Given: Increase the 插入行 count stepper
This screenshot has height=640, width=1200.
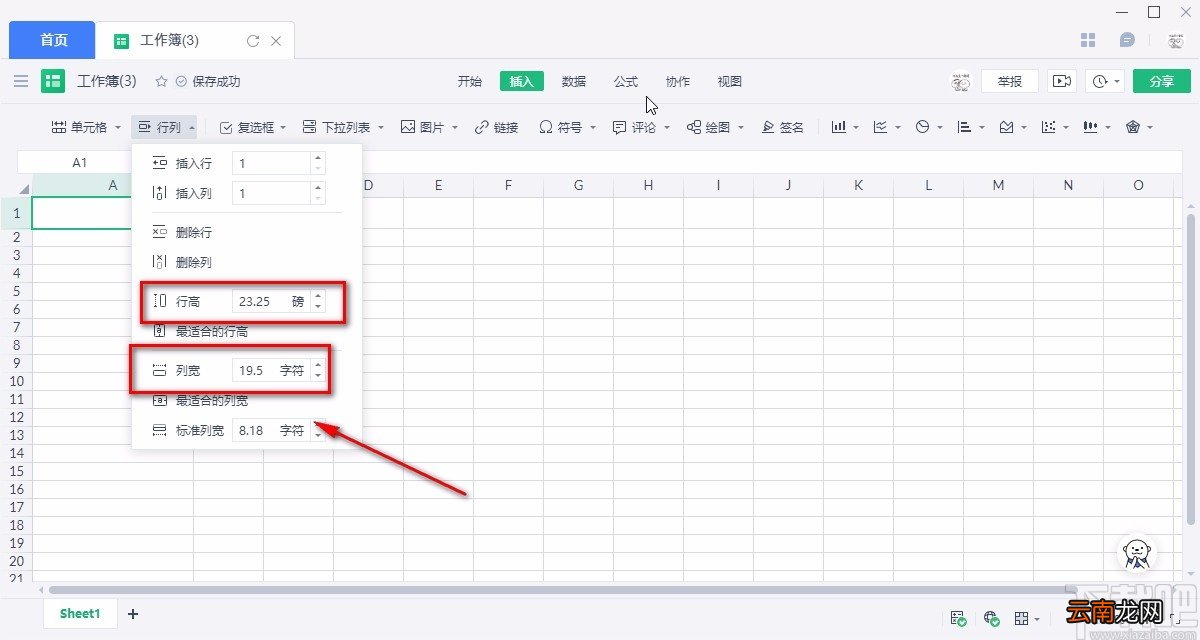Looking at the screenshot, I should pyautogui.click(x=318, y=158).
